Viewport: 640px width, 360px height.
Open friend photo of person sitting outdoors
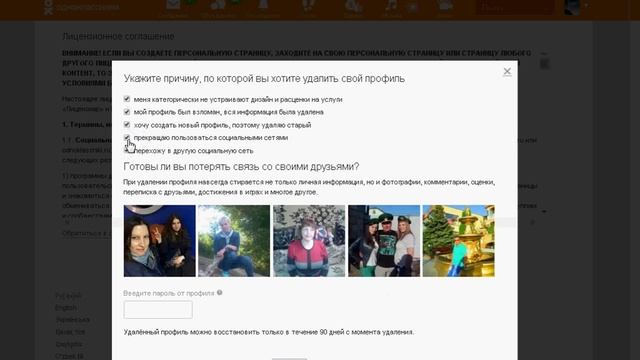[234, 241]
